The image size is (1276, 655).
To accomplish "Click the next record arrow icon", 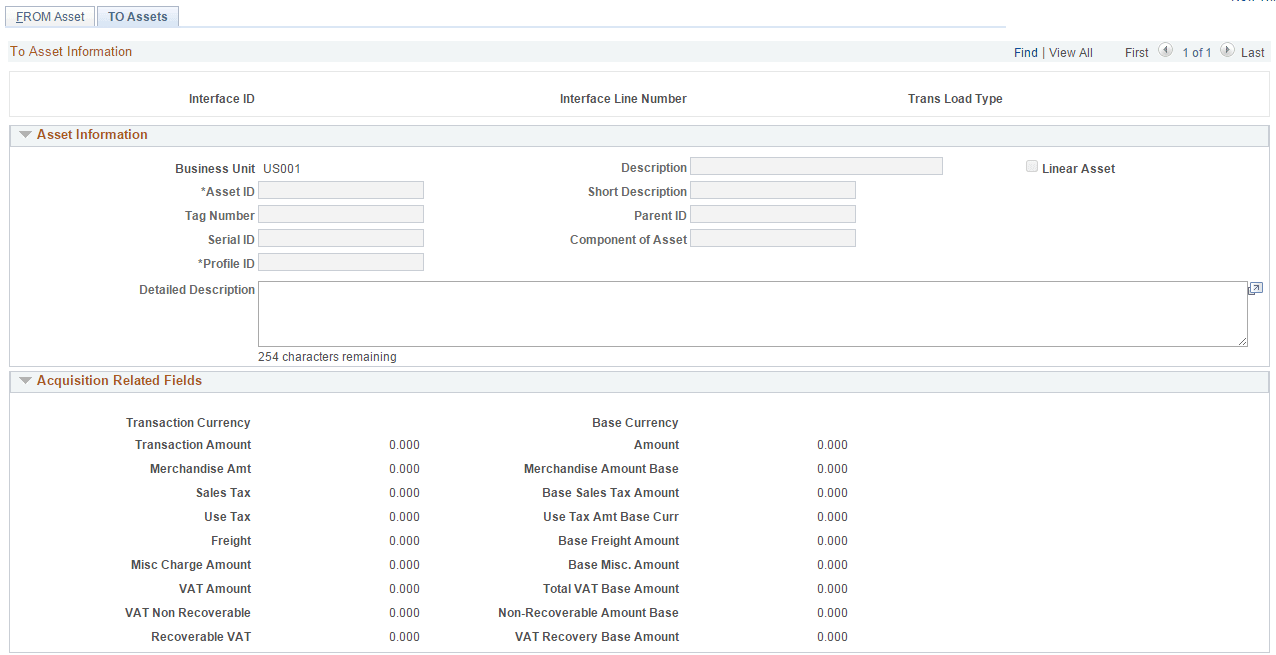I will tap(1228, 51).
